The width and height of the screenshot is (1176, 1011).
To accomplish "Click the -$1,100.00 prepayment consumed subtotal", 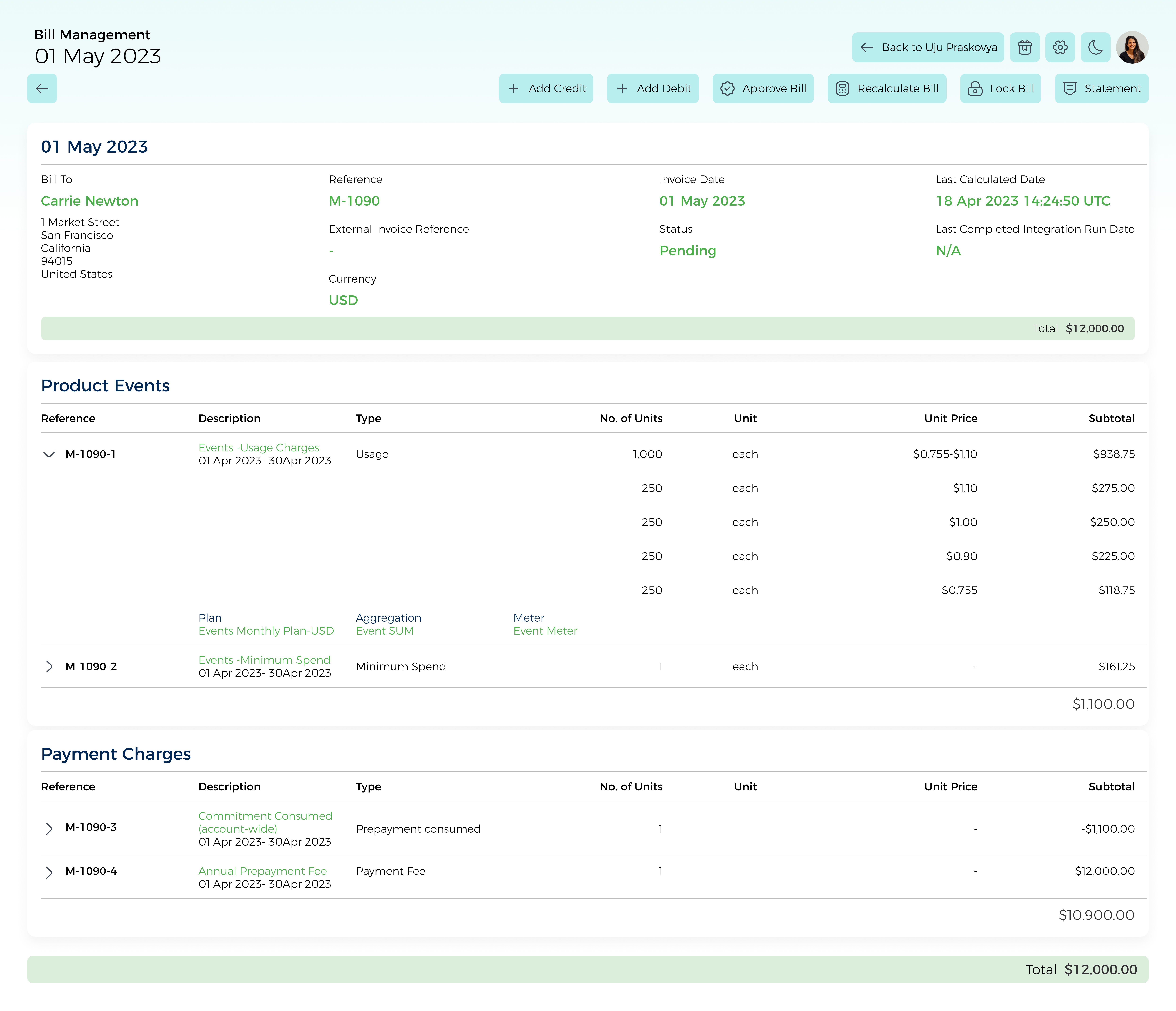I will point(1108,829).
